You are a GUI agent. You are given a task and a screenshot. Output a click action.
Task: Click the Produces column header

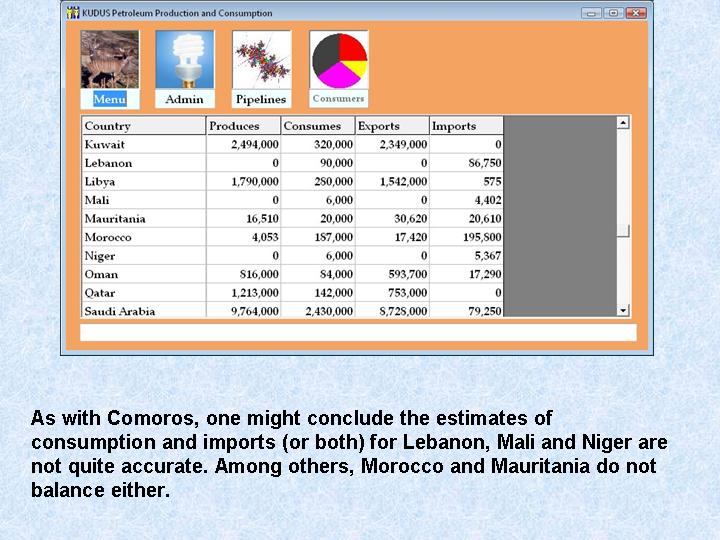[x=243, y=126]
